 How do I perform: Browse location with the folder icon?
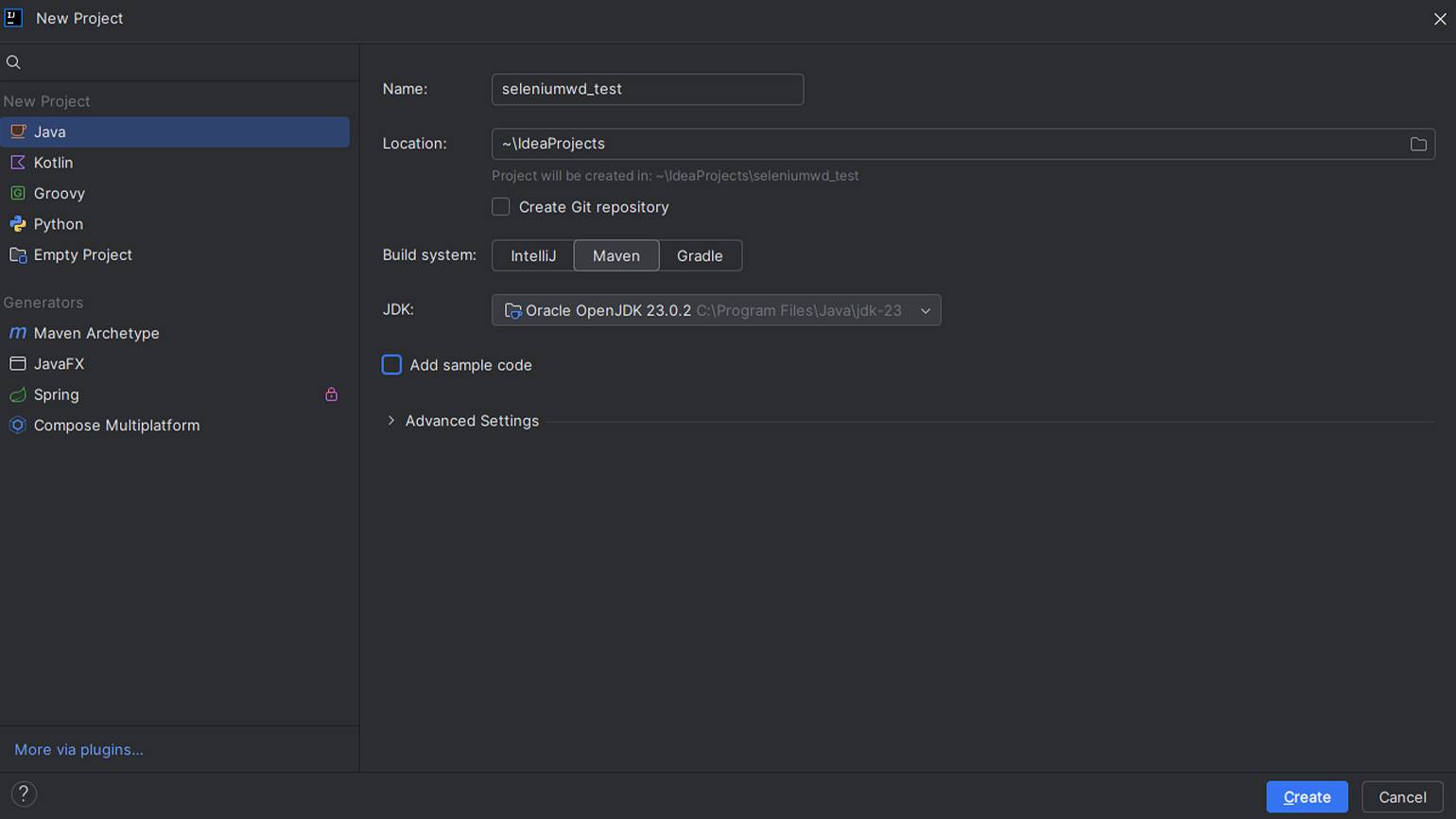point(1418,144)
